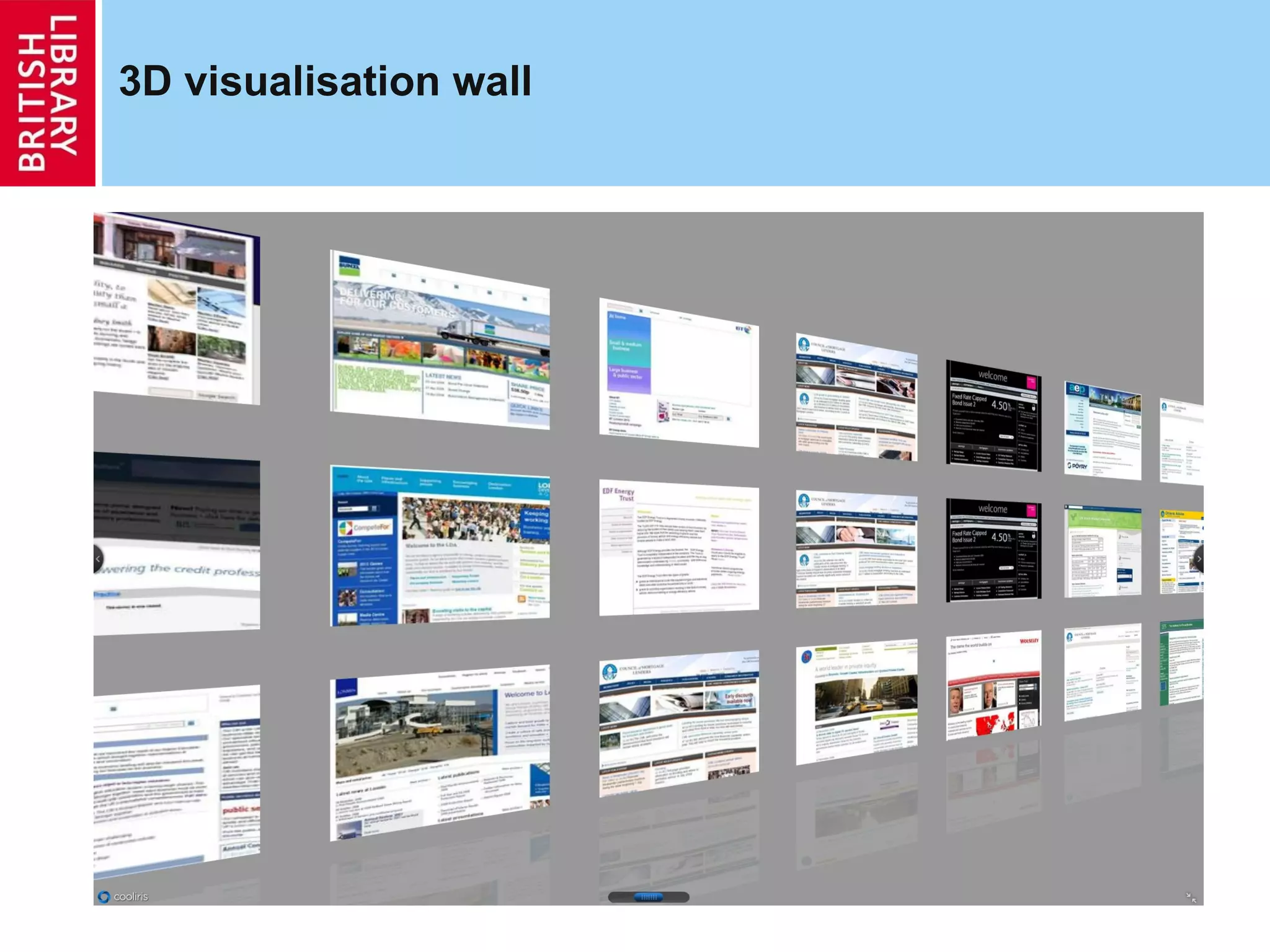Open the CompeteFor LDA crowd thumbnail
Screen dimensions: 1270x952
click(440, 545)
